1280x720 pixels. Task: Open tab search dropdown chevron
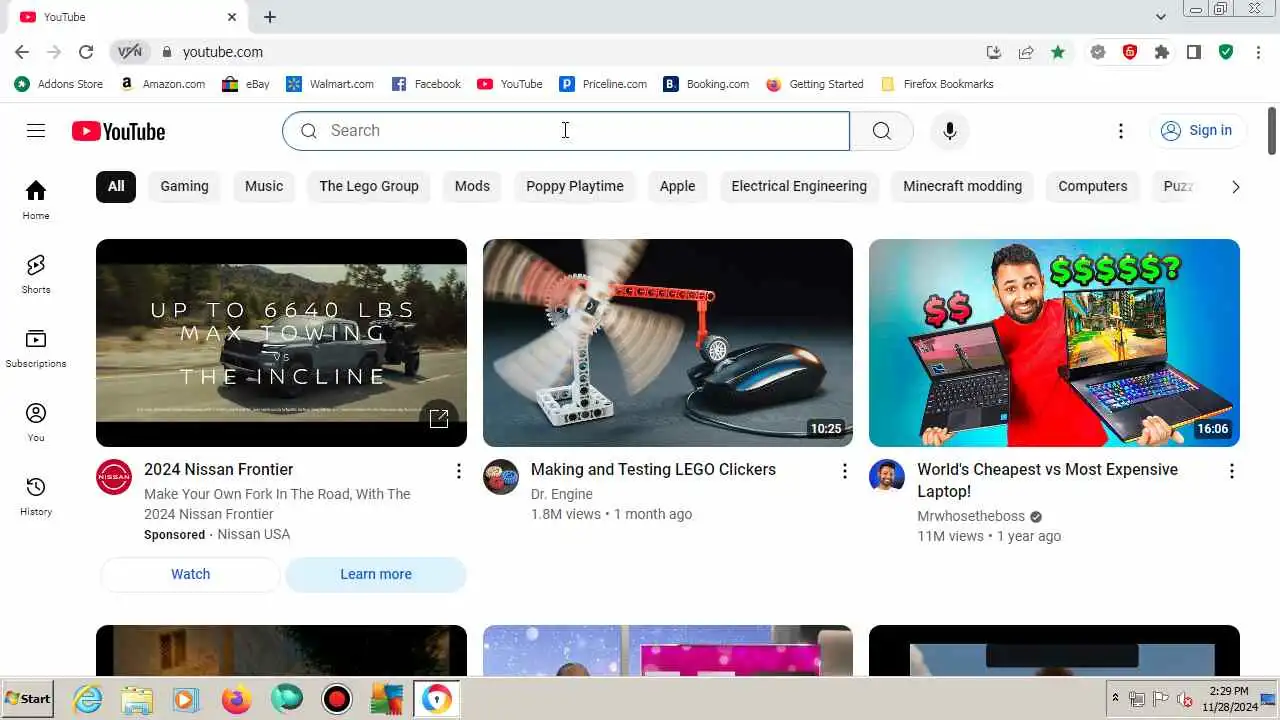1161,17
